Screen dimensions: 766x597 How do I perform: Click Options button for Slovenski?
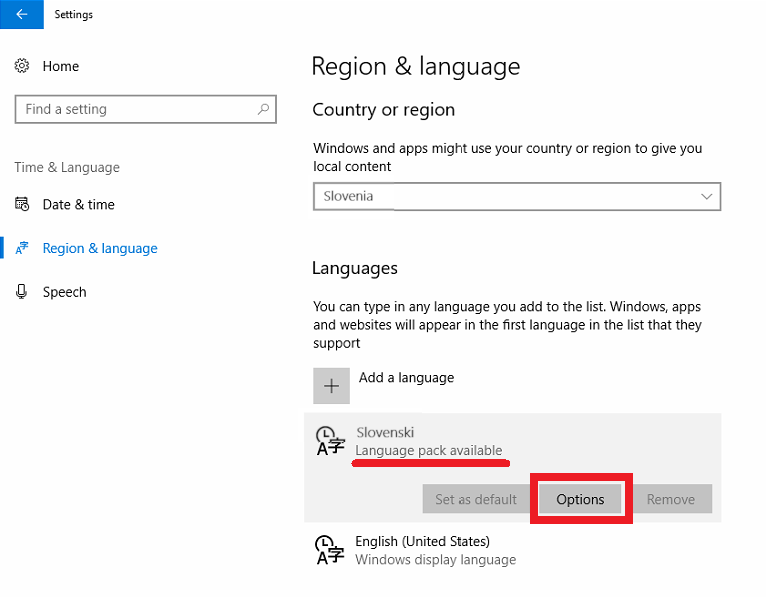point(580,499)
